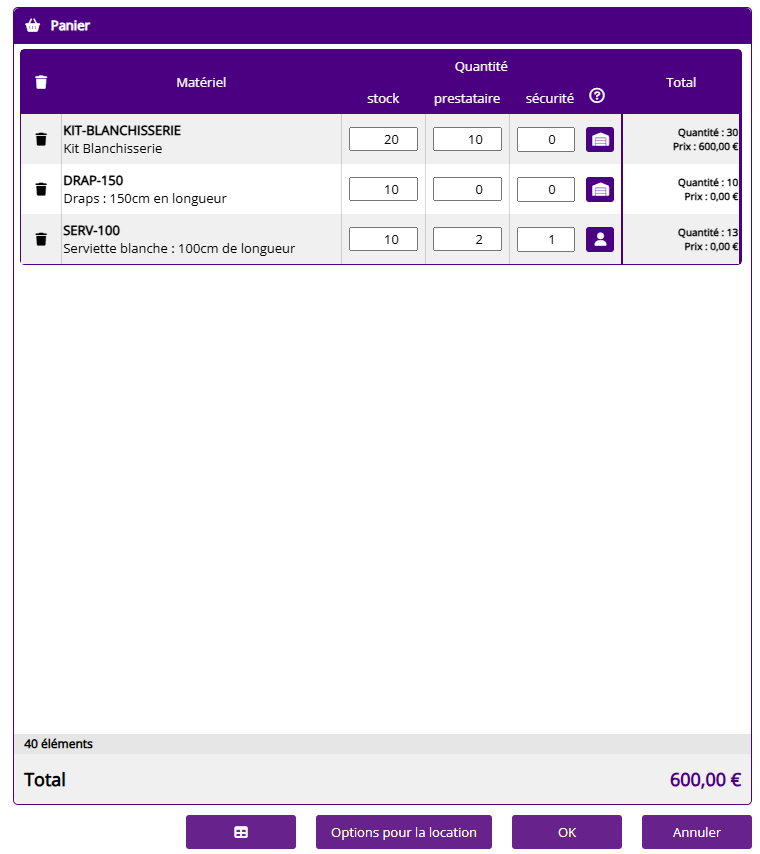Click the person icon for SERV-100
This screenshot has width=760, height=854.
tap(600, 240)
